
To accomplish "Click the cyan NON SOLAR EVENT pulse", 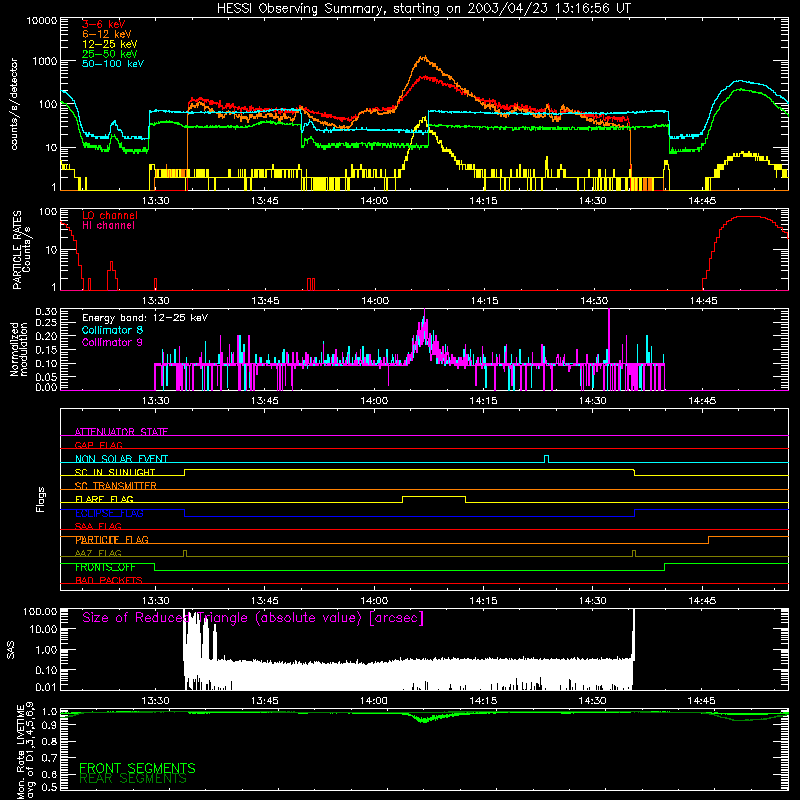I will 546,458.
